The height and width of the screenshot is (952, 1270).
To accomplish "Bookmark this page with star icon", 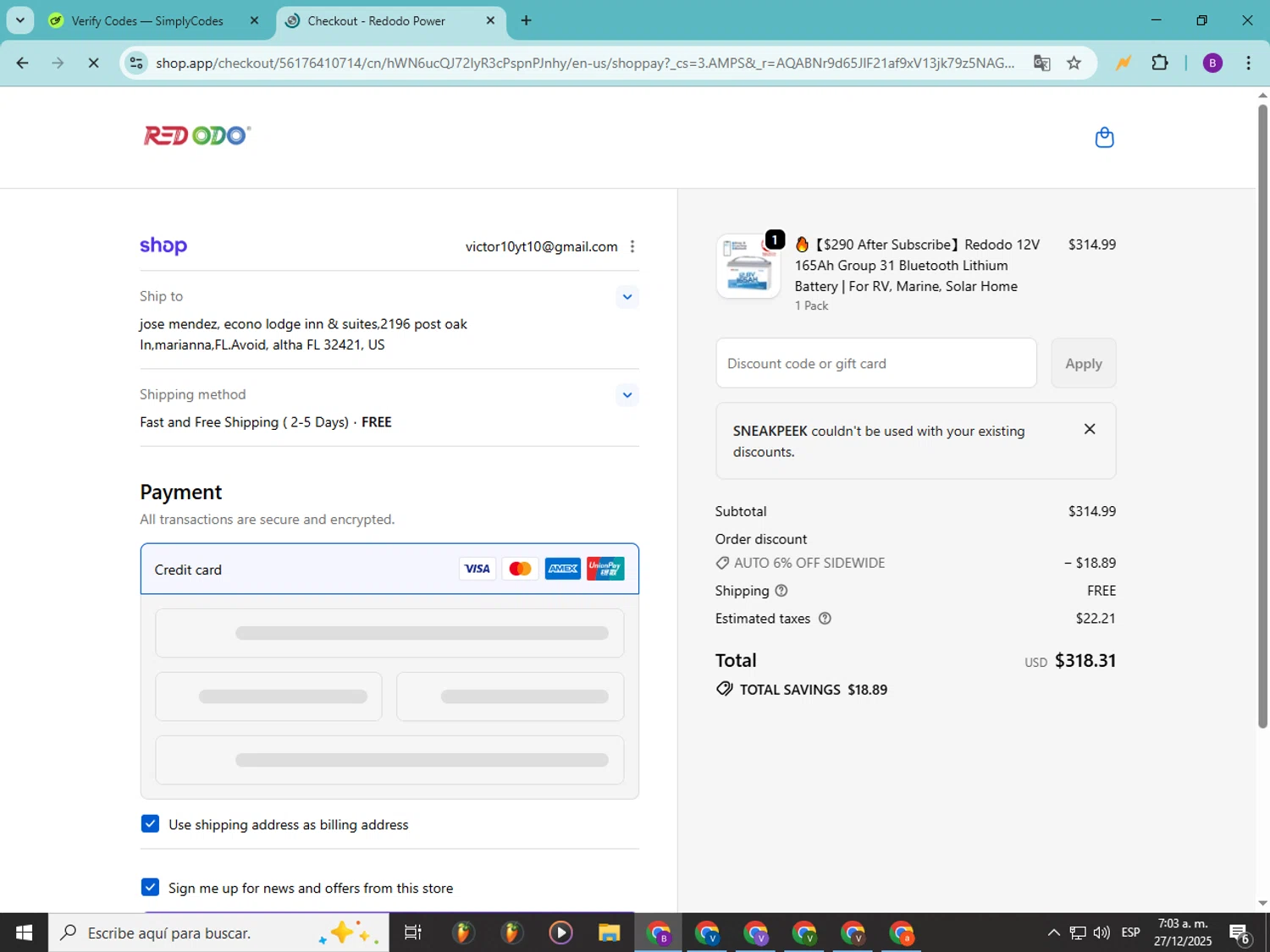I will click(1074, 63).
